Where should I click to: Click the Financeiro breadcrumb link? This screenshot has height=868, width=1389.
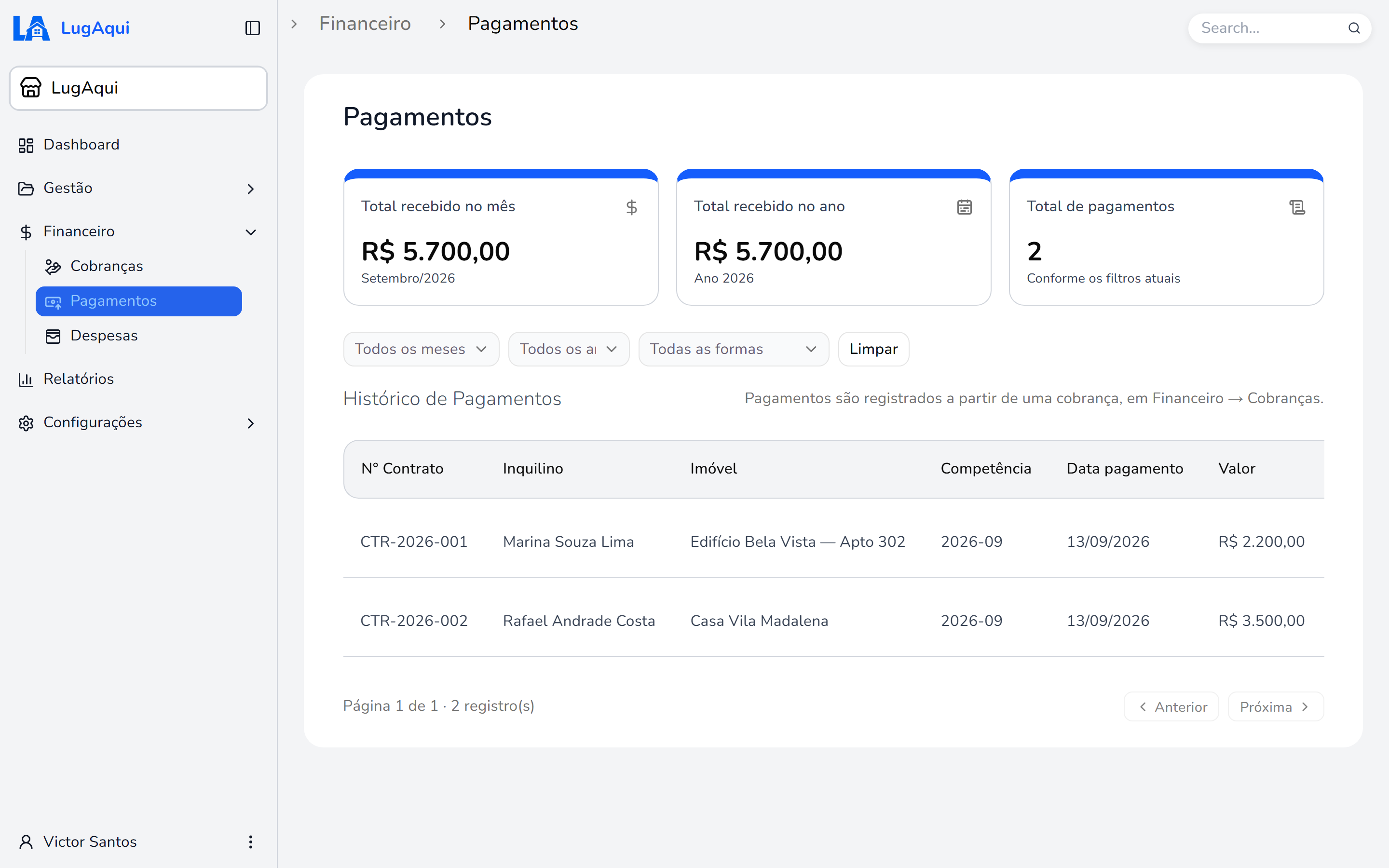[365, 24]
